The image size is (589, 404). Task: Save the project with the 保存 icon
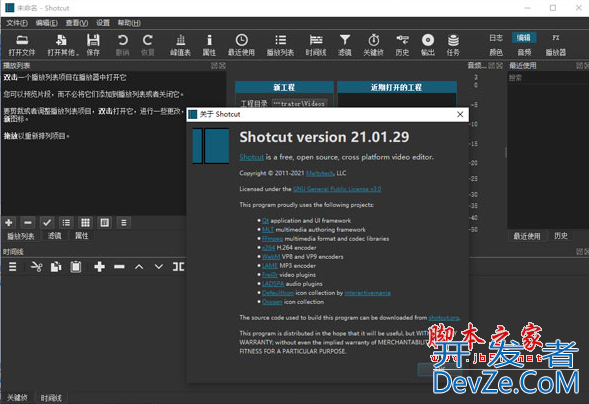[93, 45]
